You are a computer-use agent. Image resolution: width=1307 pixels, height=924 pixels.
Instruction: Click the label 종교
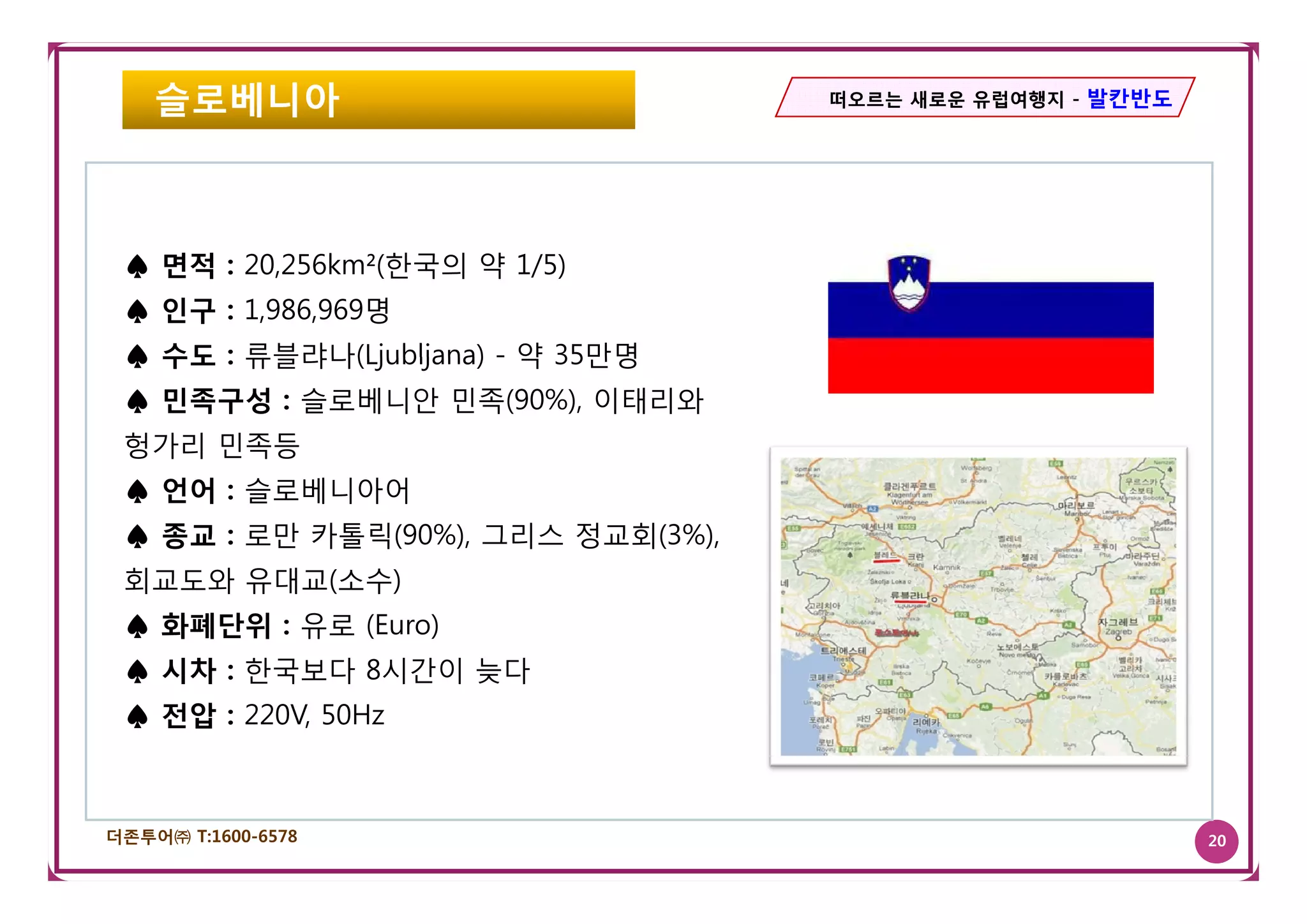tap(189, 535)
